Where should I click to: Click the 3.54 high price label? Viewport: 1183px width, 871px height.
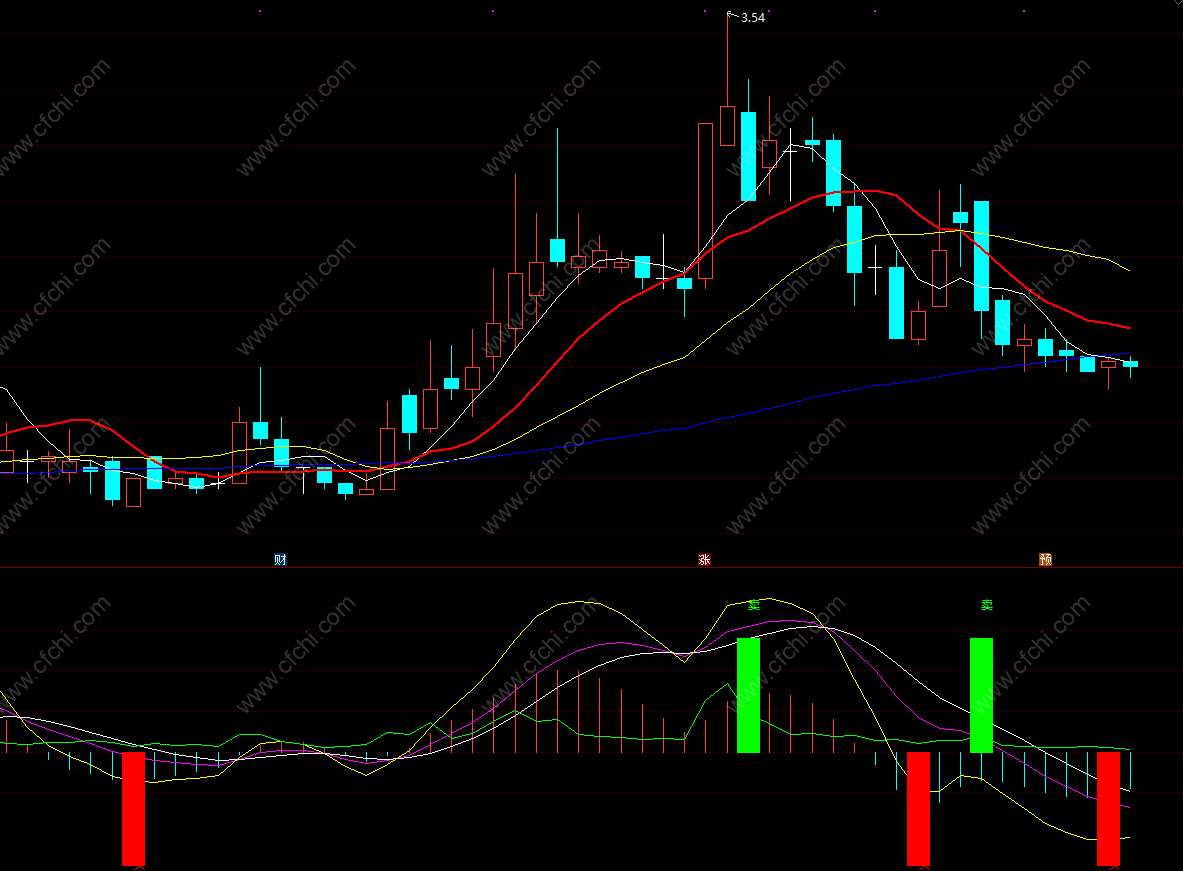[x=752, y=17]
